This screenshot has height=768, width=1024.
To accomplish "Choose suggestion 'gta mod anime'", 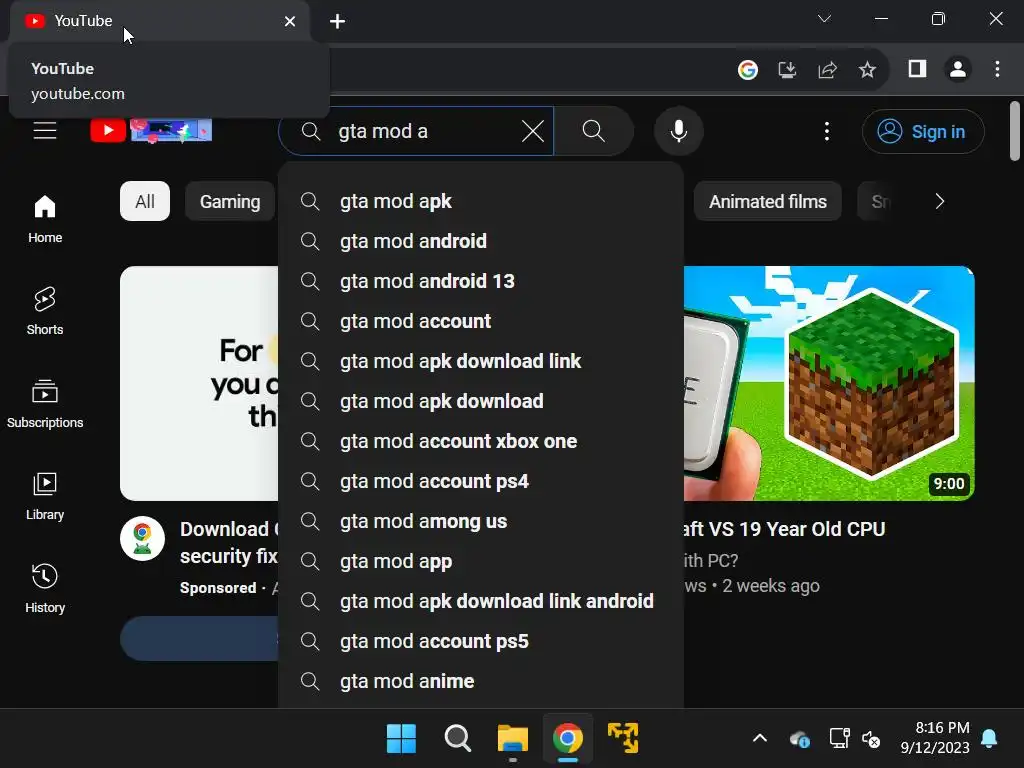I will (x=481, y=681).
